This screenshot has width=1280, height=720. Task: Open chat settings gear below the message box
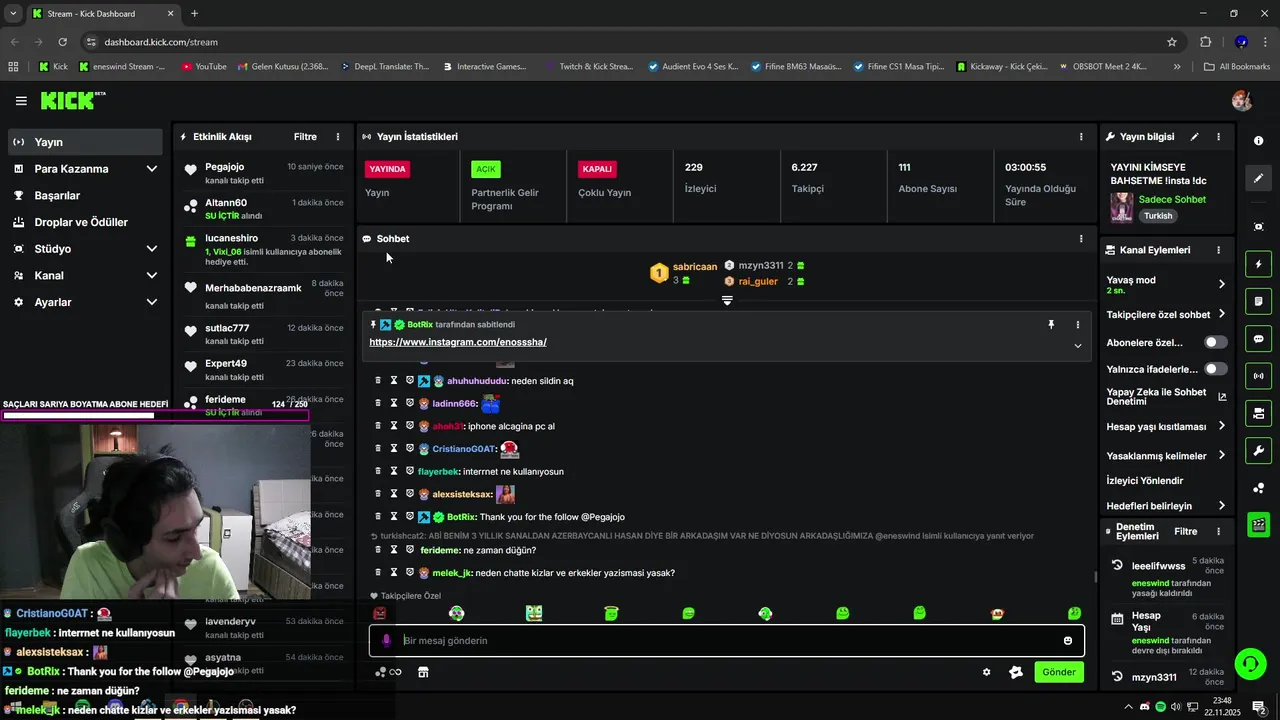[x=986, y=672]
